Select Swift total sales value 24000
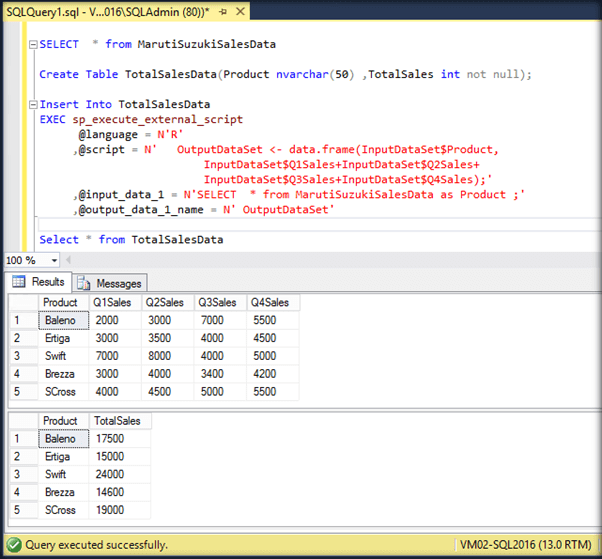The width and height of the screenshot is (602, 559). click(112, 475)
